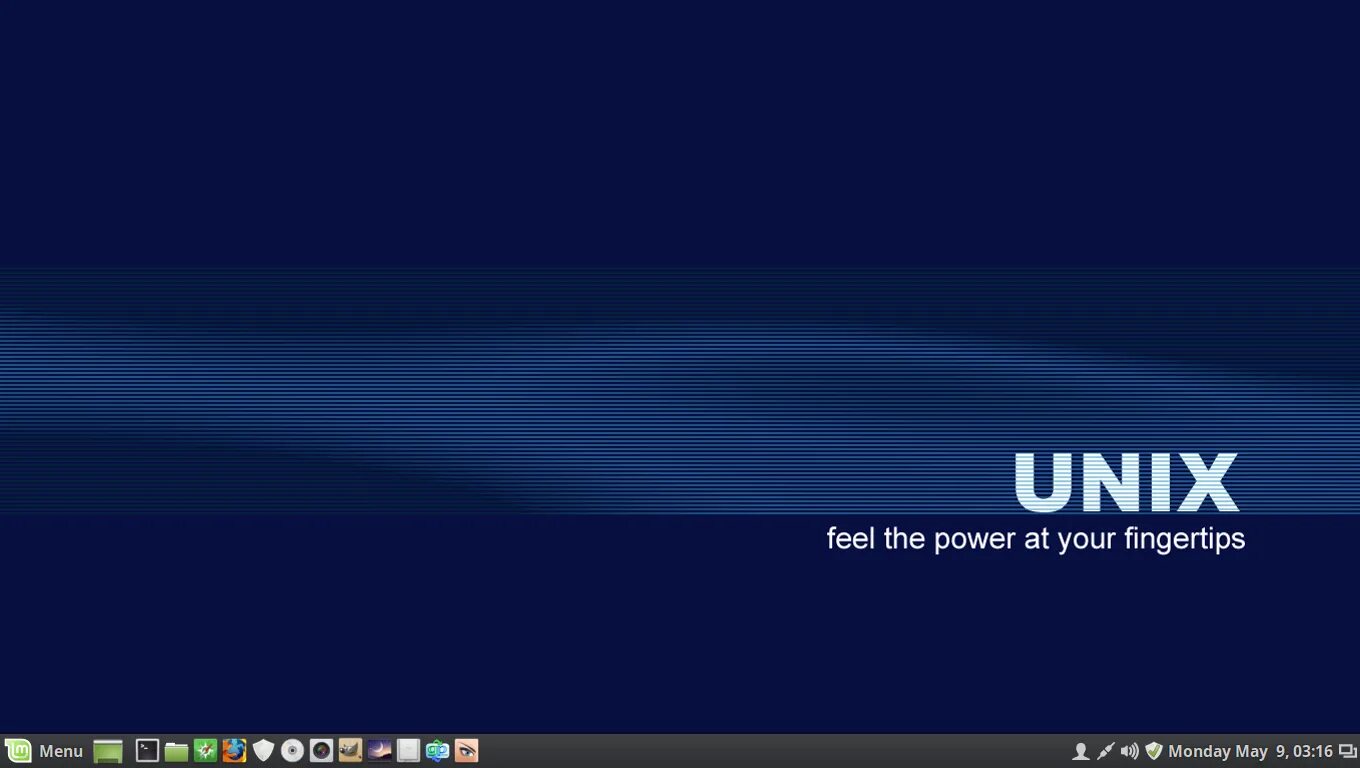1360x768 pixels.
Task: Launch the Terminal from the panel
Action: pyautogui.click(x=147, y=751)
